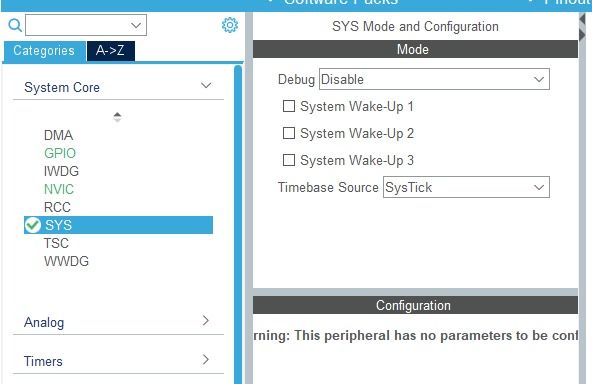This screenshot has height=384, width=592.
Task: Click the categories panel vertical scrollbar
Action: [238, 225]
